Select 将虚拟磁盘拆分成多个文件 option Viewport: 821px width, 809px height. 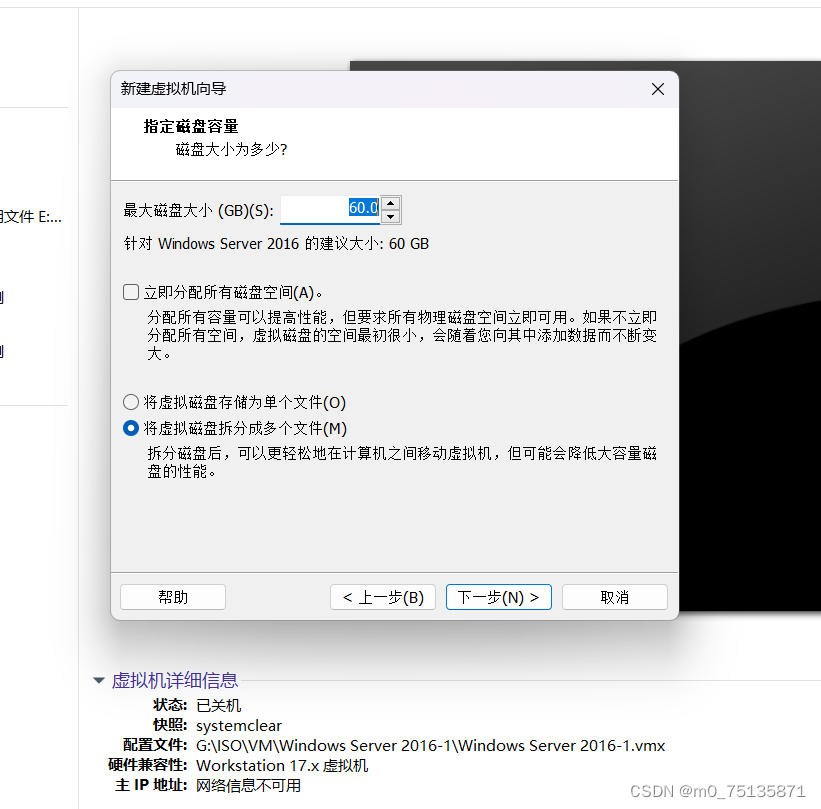pyautogui.click(x=131, y=428)
